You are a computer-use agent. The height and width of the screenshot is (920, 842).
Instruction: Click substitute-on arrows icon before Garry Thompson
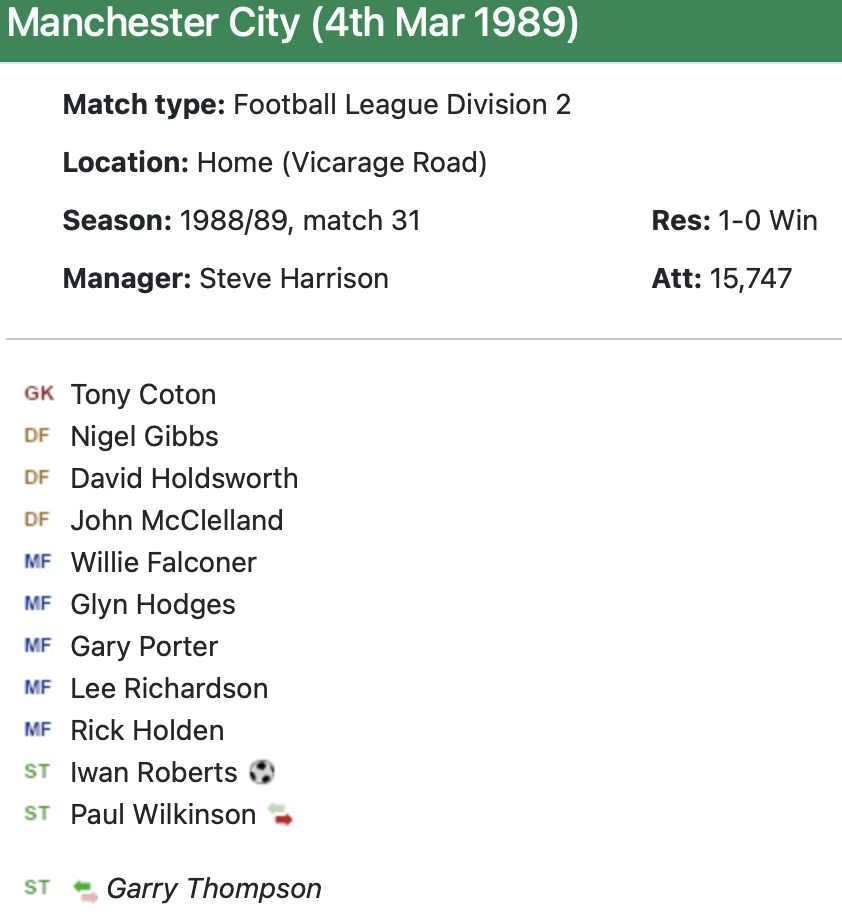pyautogui.click(x=86, y=889)
